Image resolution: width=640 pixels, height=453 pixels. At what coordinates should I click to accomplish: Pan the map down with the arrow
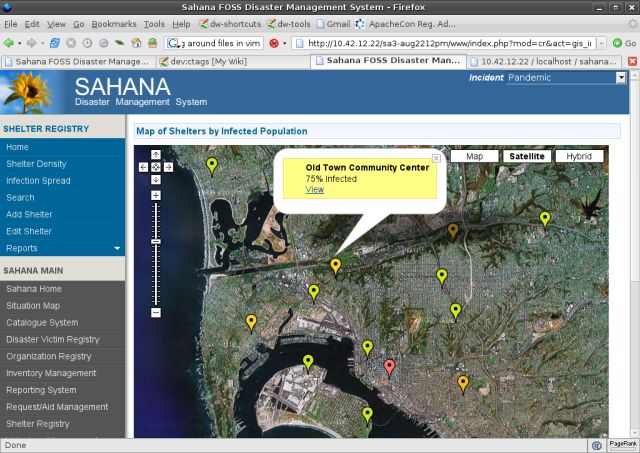tap(156, 179)
